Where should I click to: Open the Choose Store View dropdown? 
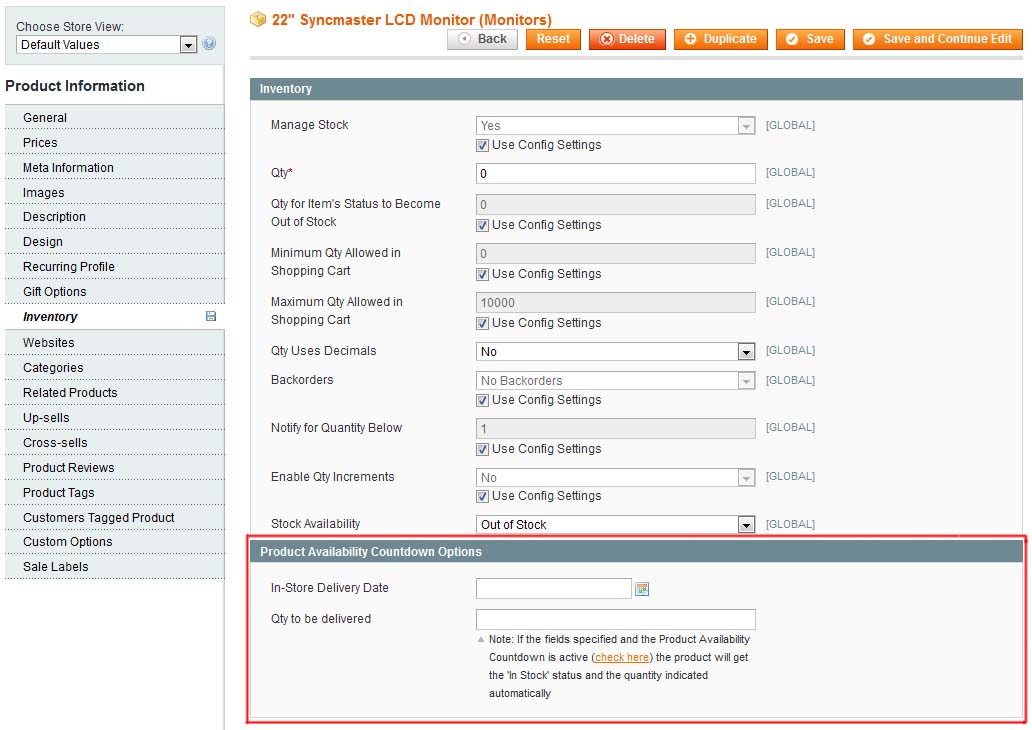[106, 45]
